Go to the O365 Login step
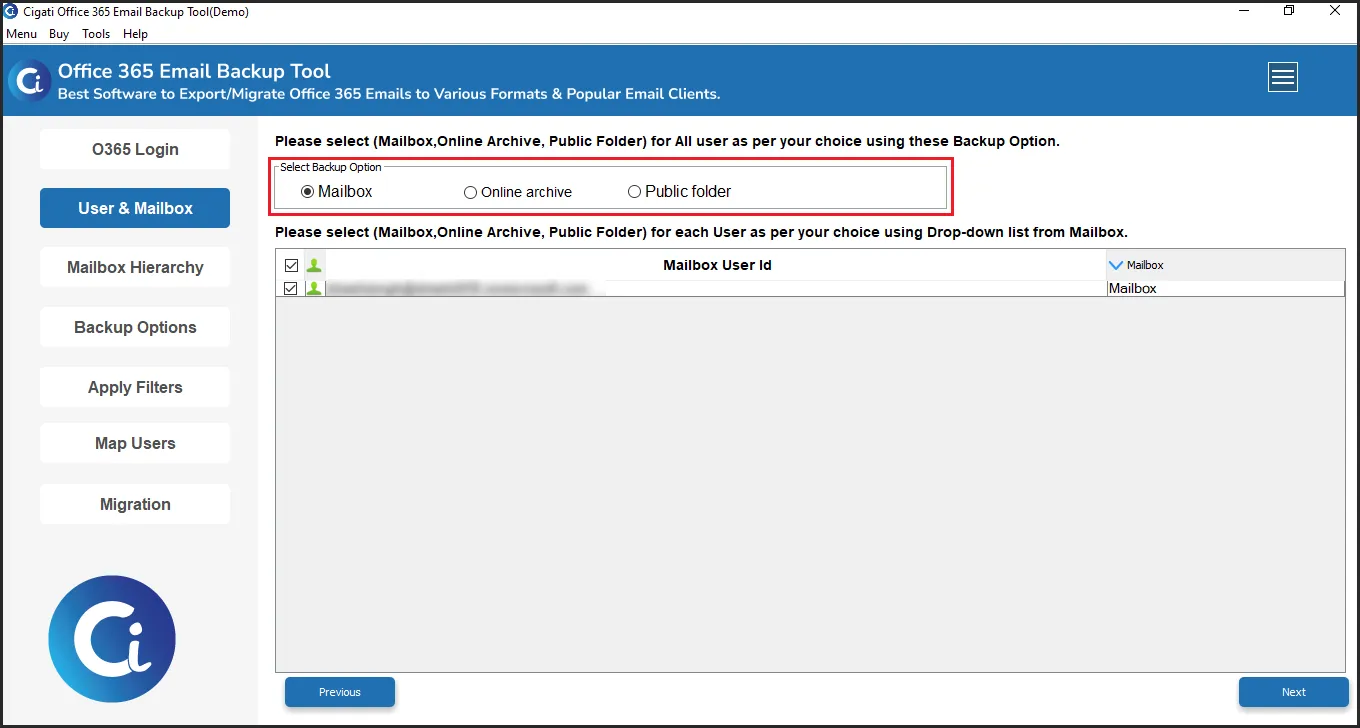The image size is (1360, 728). pyautogui.click(x=135, y=149)
